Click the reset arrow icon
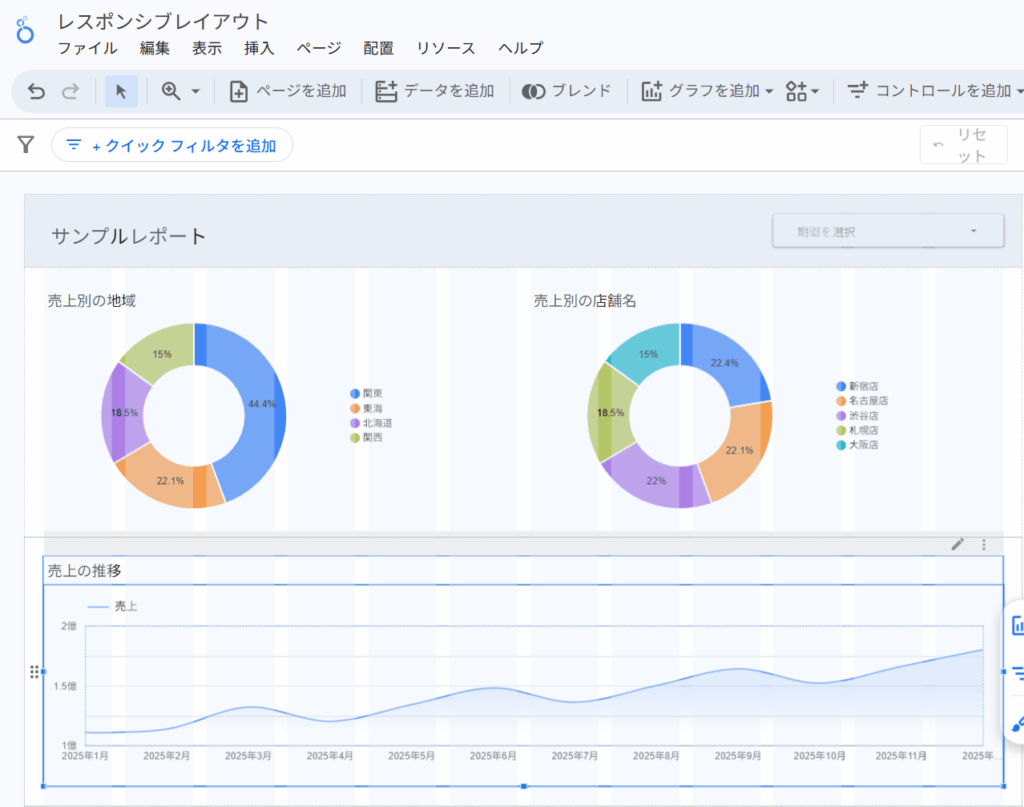Image resolution: width=1024 pixels, height=807 pixels. [938, 144]
